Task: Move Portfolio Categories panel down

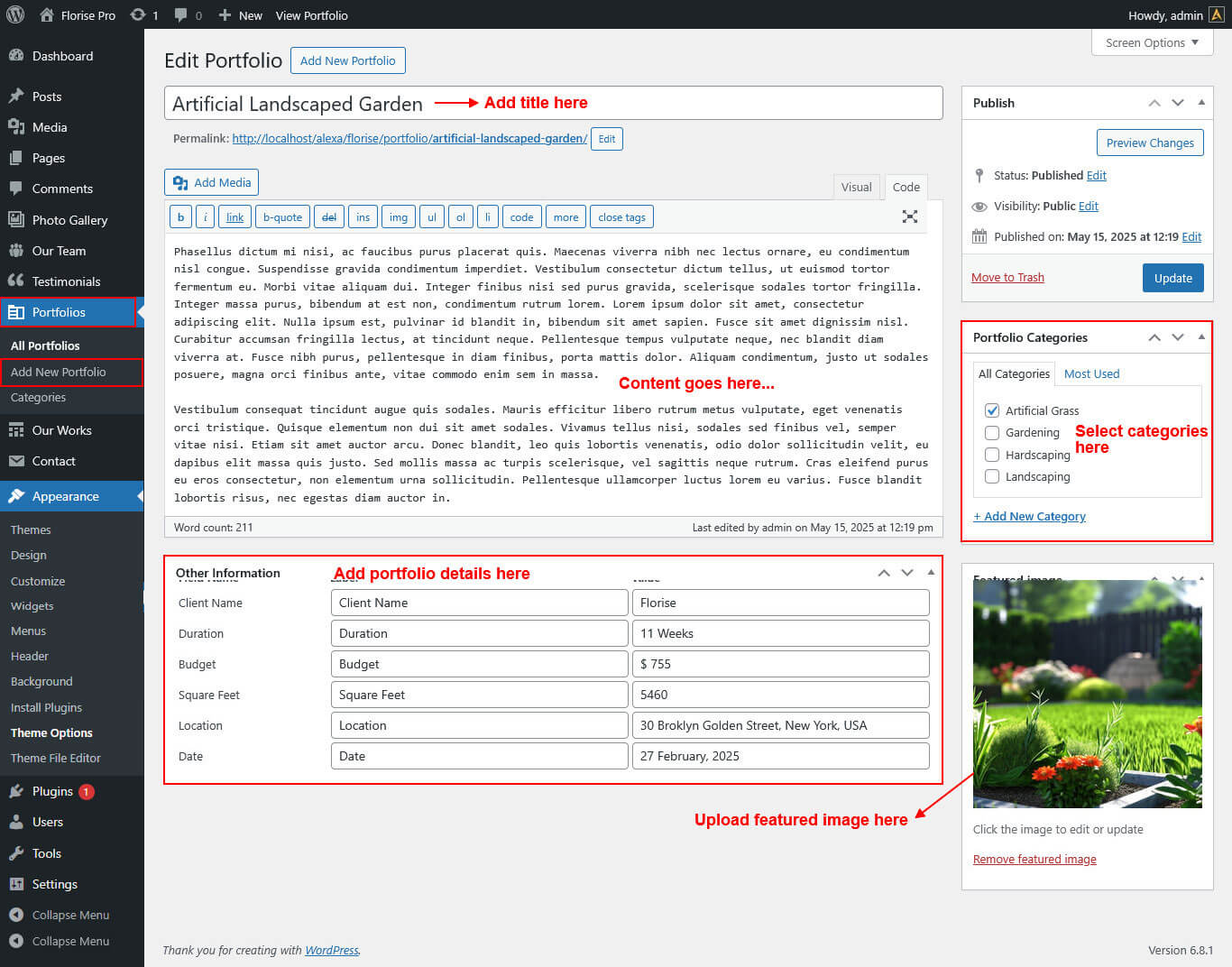Action: tap(1178, 337)
